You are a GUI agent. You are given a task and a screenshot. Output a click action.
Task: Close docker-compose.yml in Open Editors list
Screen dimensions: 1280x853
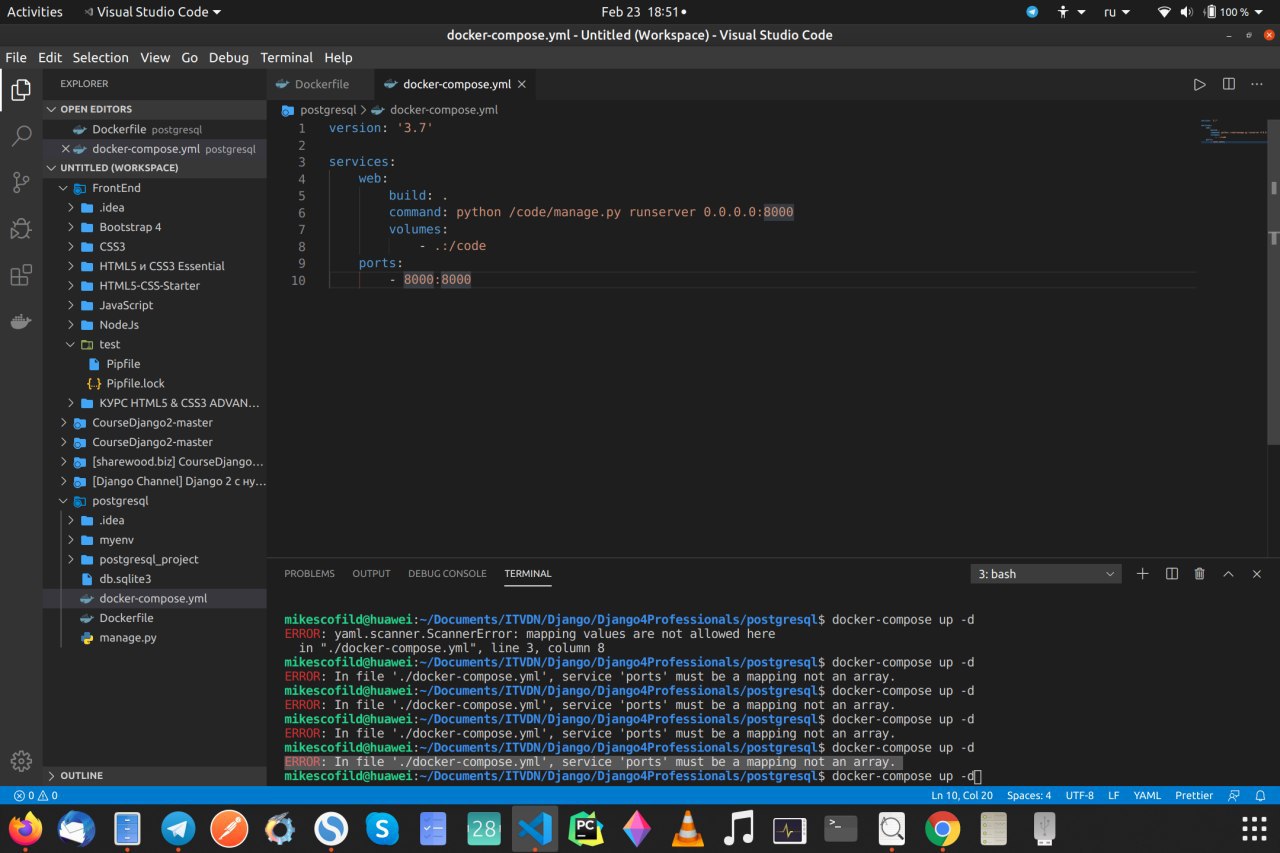[66, 149]
